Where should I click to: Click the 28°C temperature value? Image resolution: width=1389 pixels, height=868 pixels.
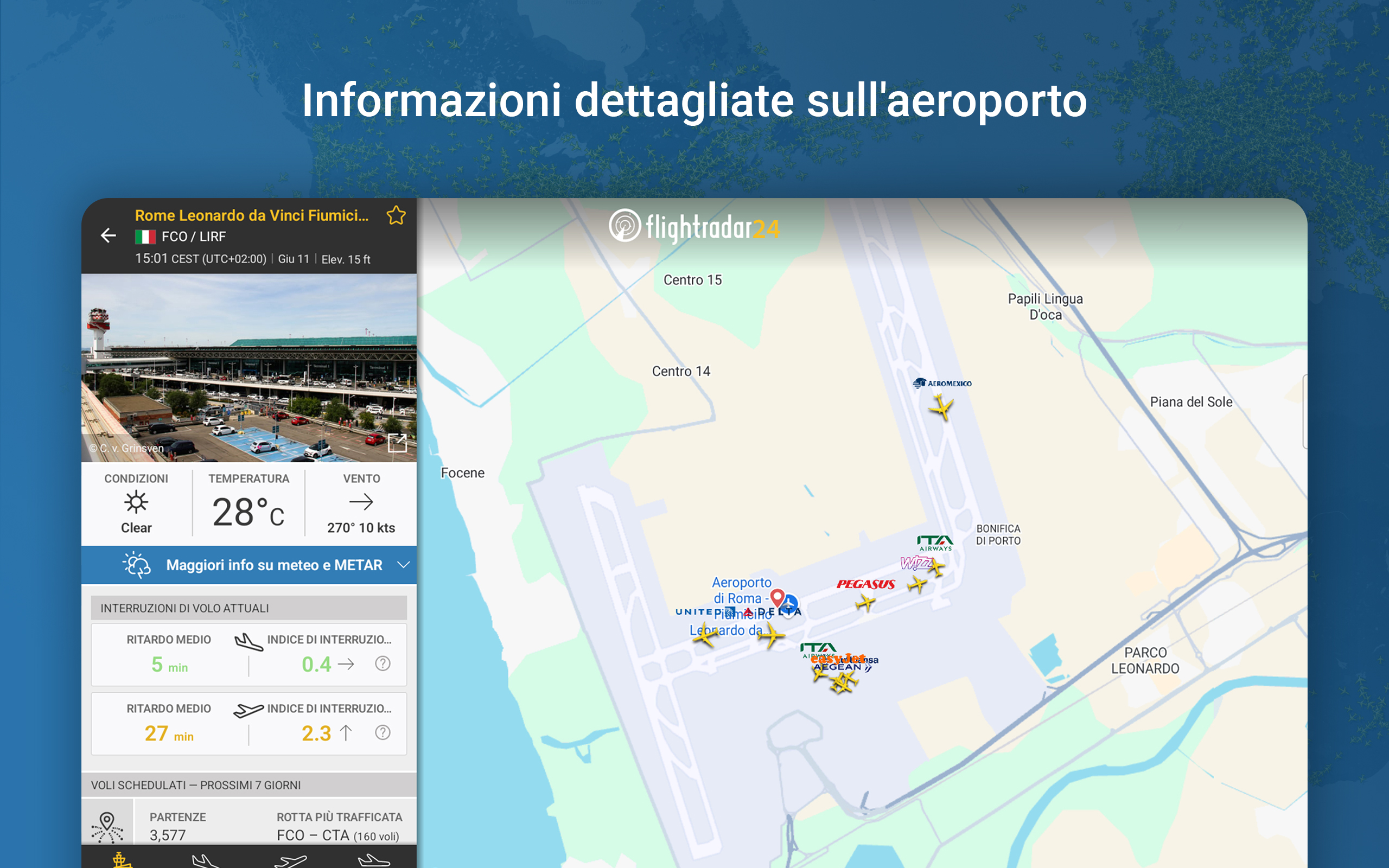[248, 512]
